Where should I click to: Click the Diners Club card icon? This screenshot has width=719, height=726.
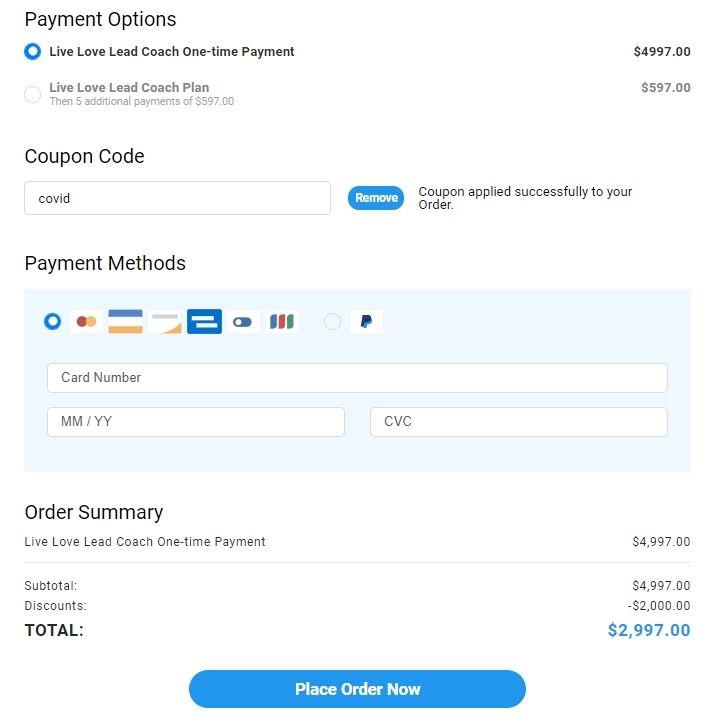coord(244,321)
